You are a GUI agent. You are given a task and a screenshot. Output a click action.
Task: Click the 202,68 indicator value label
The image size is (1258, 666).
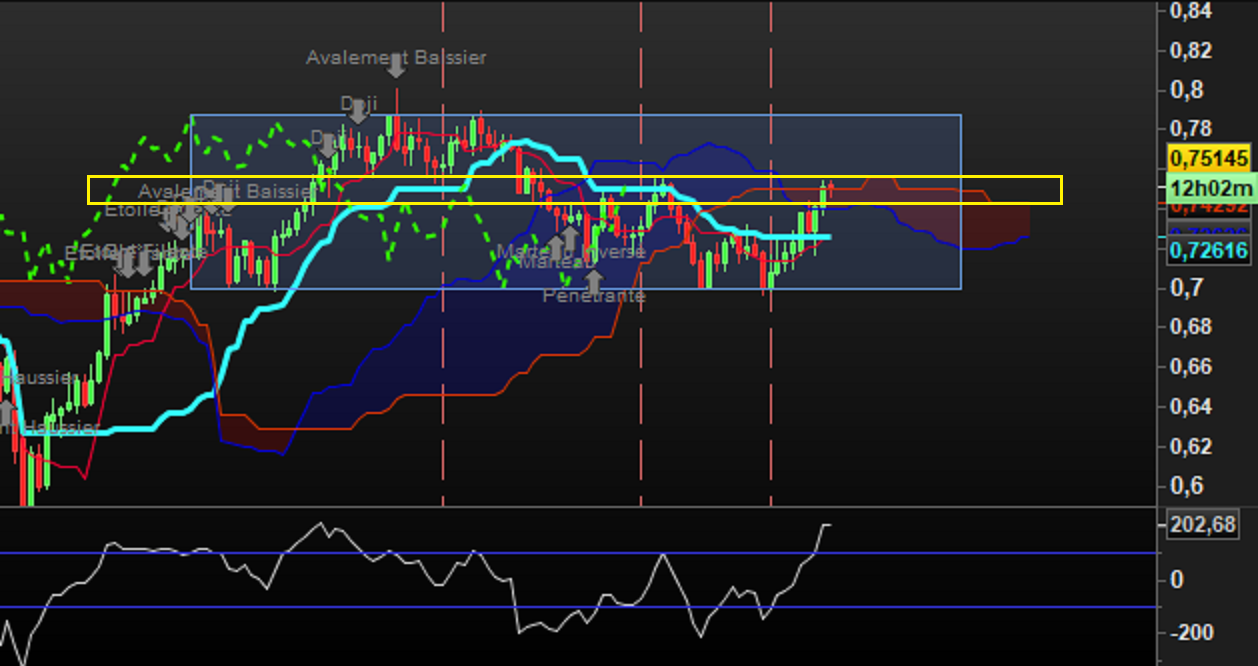pos(1200,524)
